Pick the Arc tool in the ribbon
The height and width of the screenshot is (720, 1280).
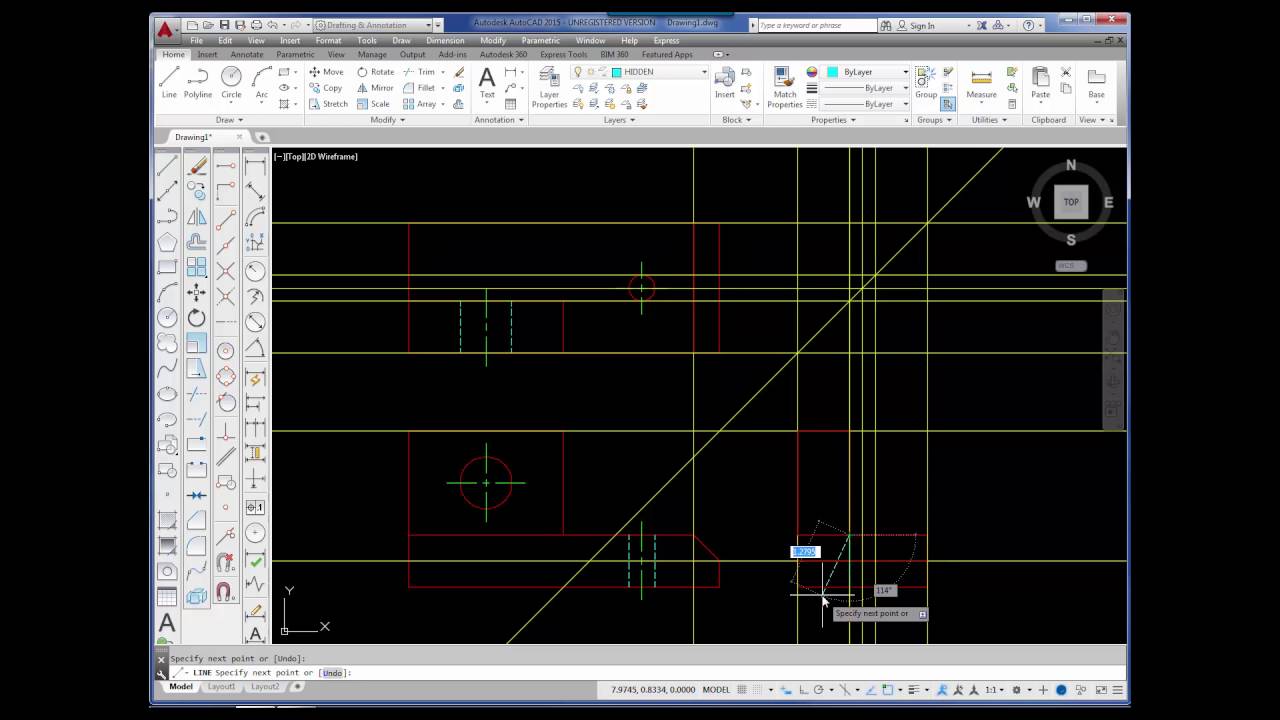(x=261, y=82)
